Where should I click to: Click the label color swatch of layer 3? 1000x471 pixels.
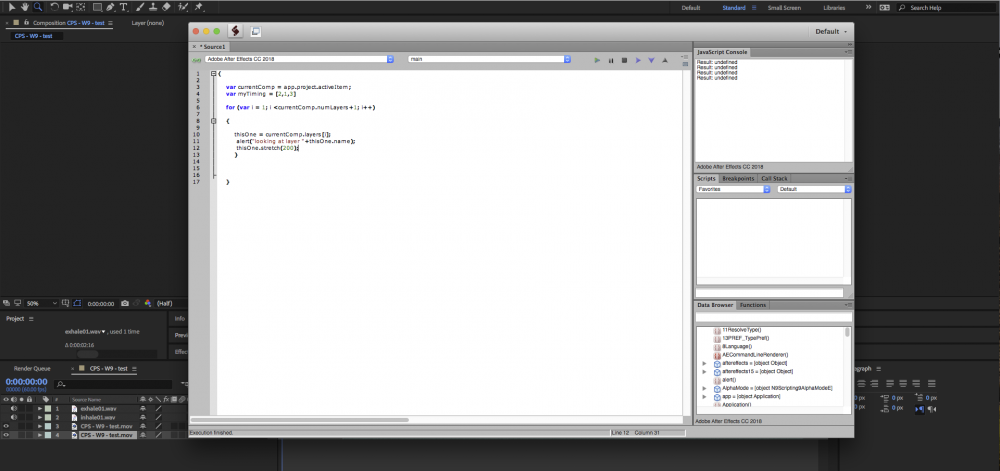[x=47, y=426]
